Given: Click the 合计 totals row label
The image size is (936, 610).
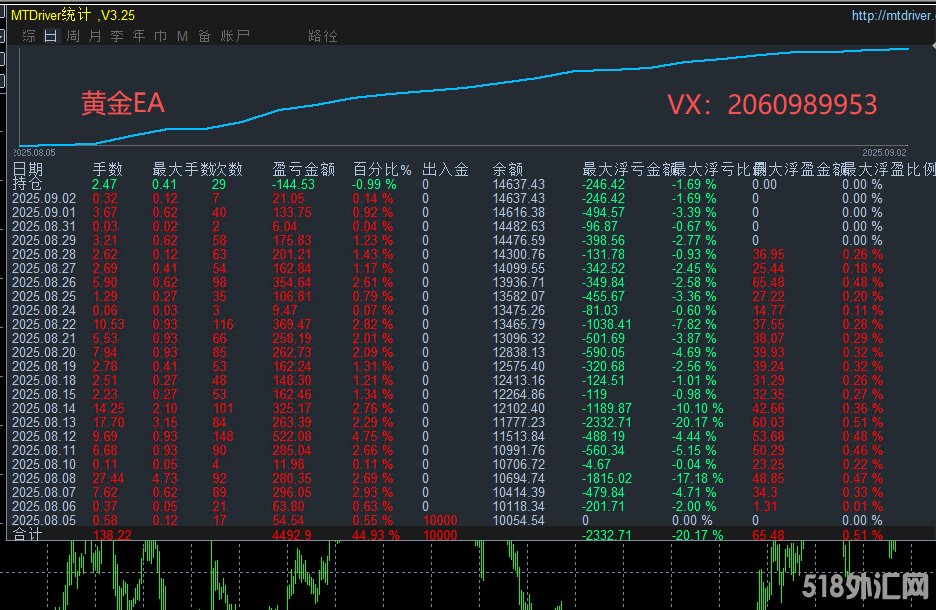Looking at the screenshot, I should pos(28,535).
